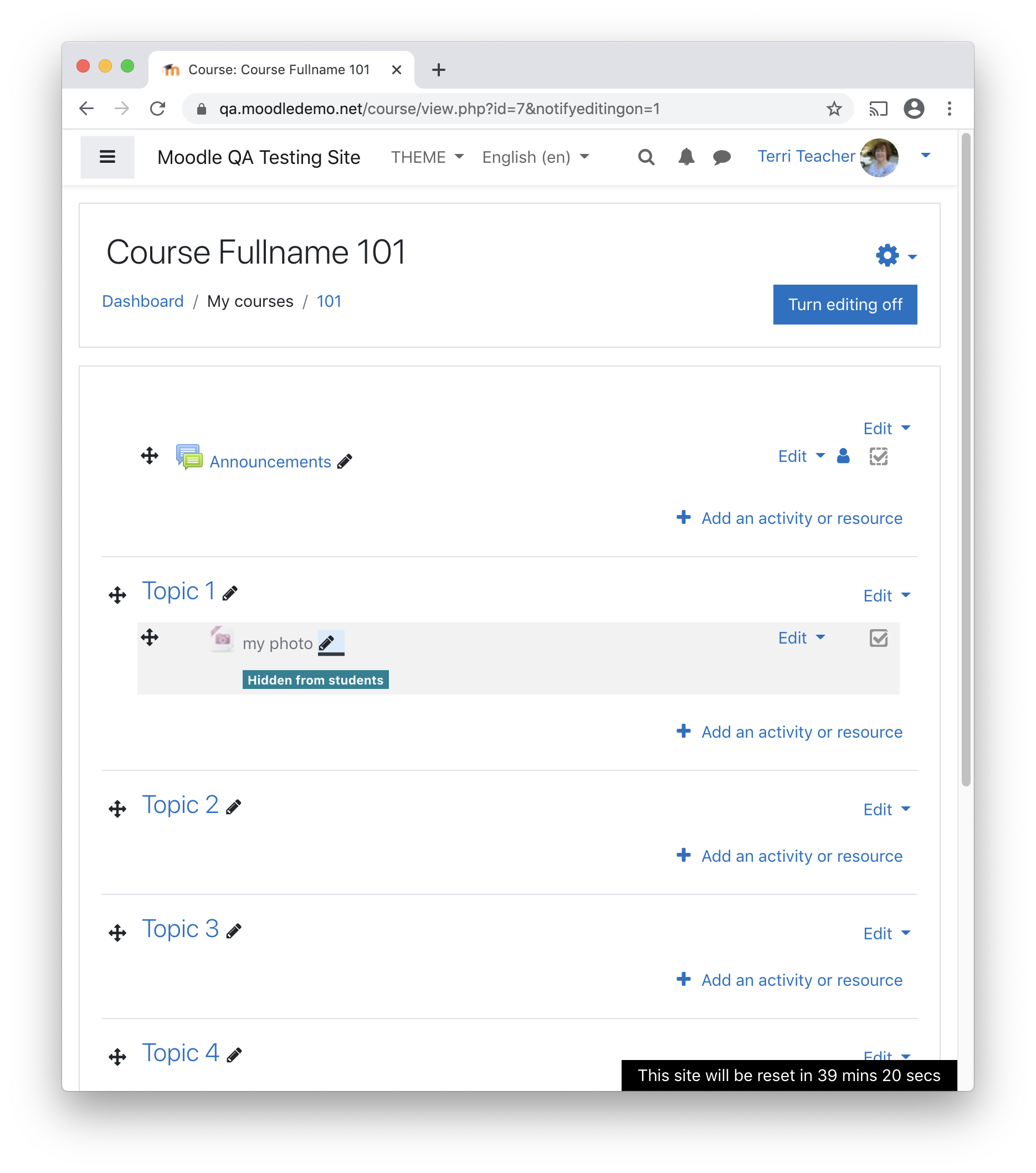Screen dimensions: 1036x1173
Task: Reload the page
Action: click(x=158, y=109)
